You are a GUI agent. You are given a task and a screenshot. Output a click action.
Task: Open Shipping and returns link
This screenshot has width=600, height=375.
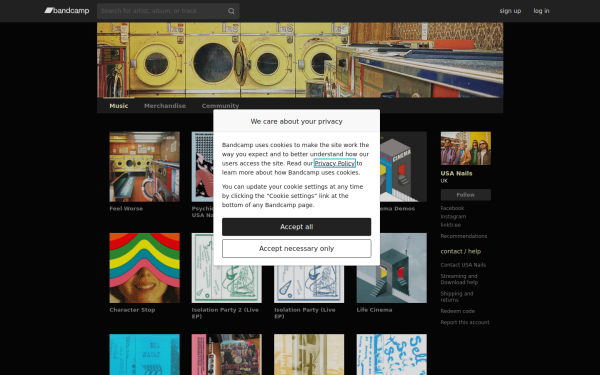coord(457,297)
